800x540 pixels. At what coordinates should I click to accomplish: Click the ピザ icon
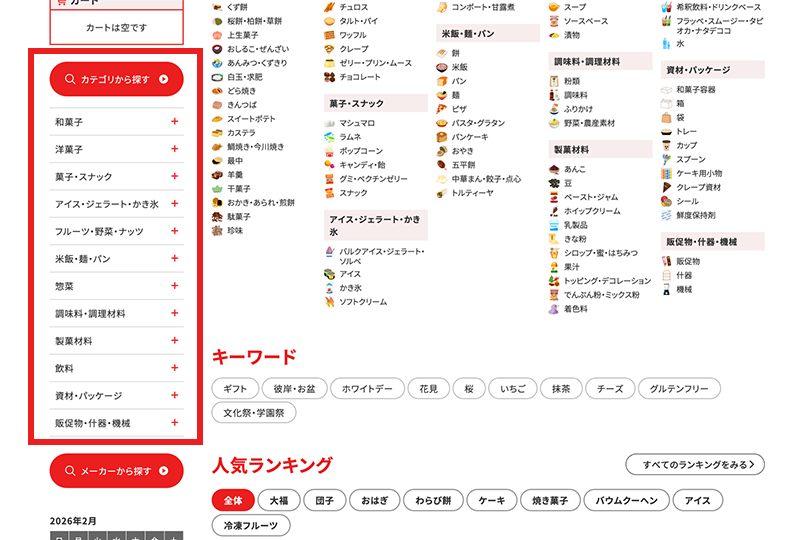point(442,109)
